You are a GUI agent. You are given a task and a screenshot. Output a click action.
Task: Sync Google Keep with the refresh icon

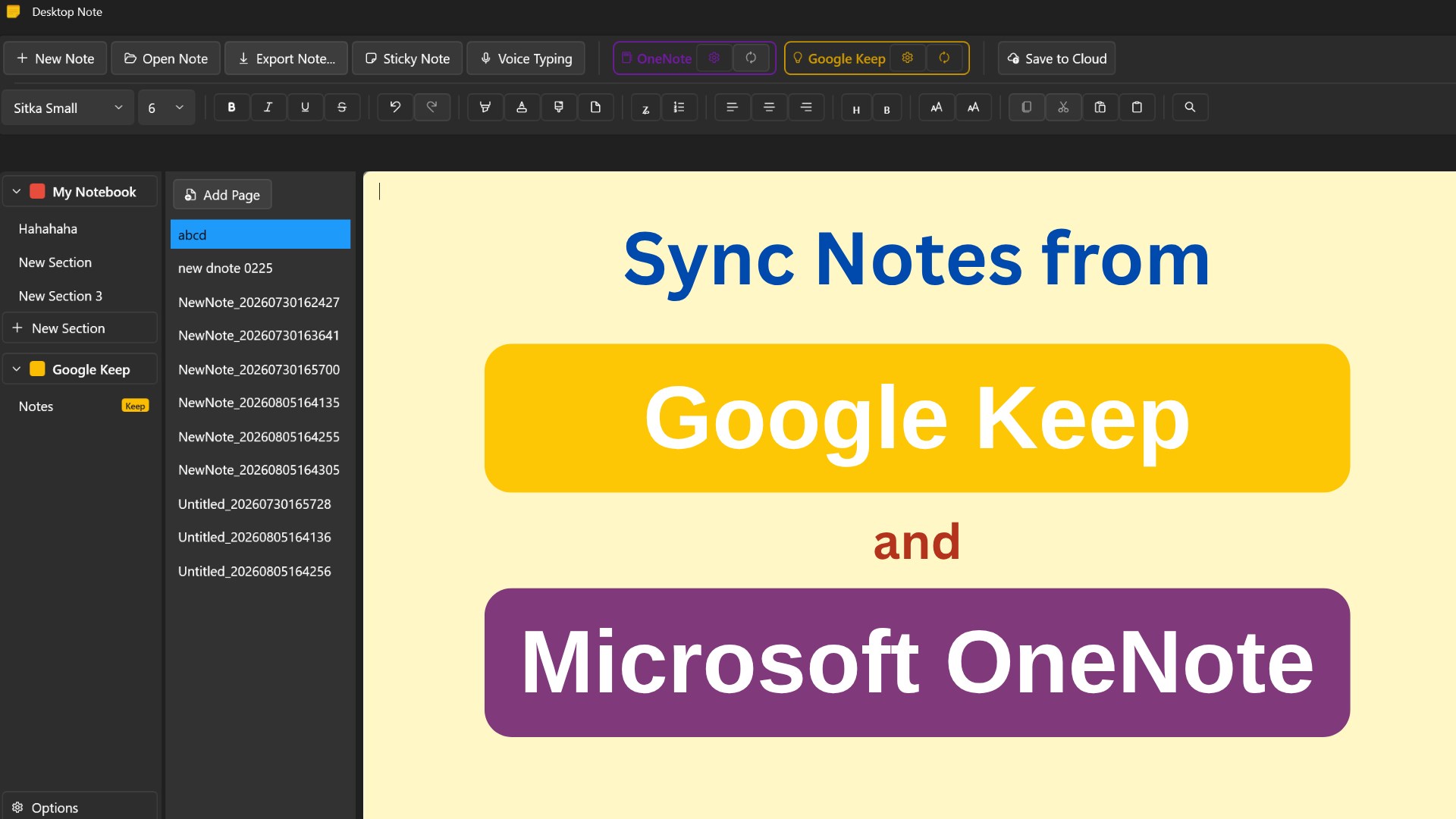point(944,58)
